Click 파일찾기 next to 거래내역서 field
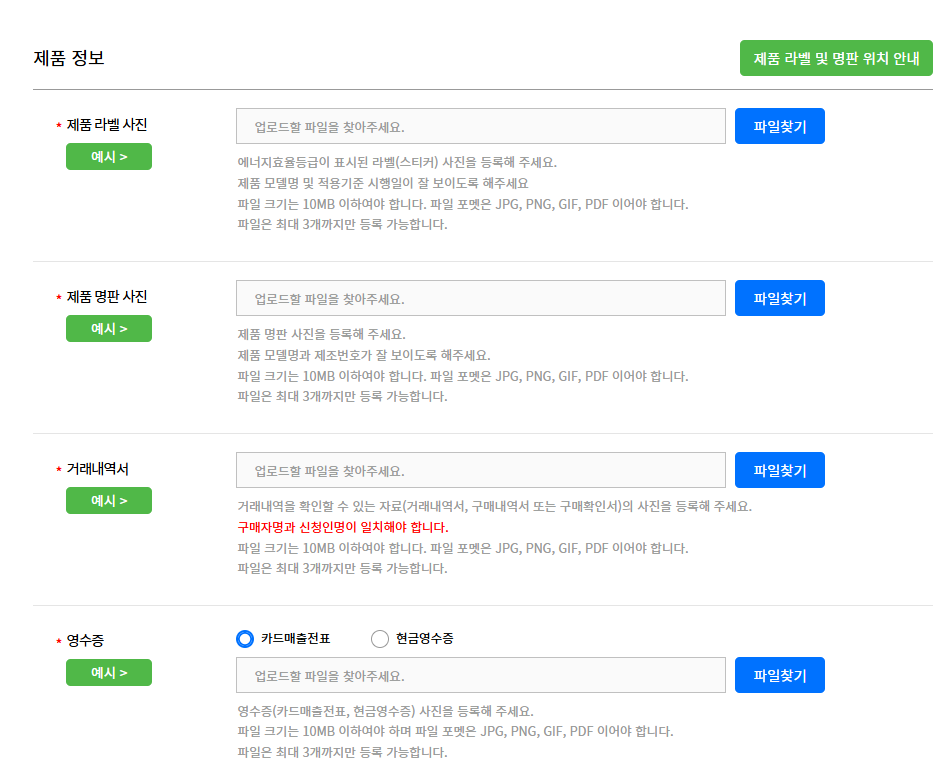Image resolution: width=950 pixels, height=766 pixels. 780,470
